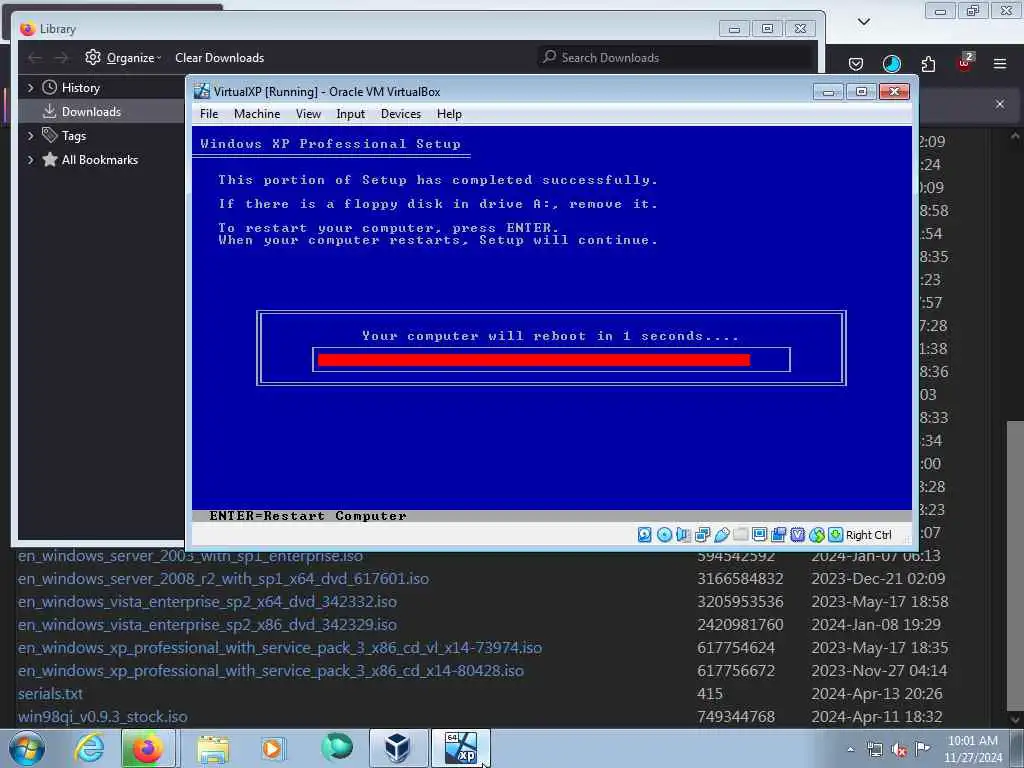Open the serials.txt link
Viewport: 1024px width, 768px height.
pos(50,694)
